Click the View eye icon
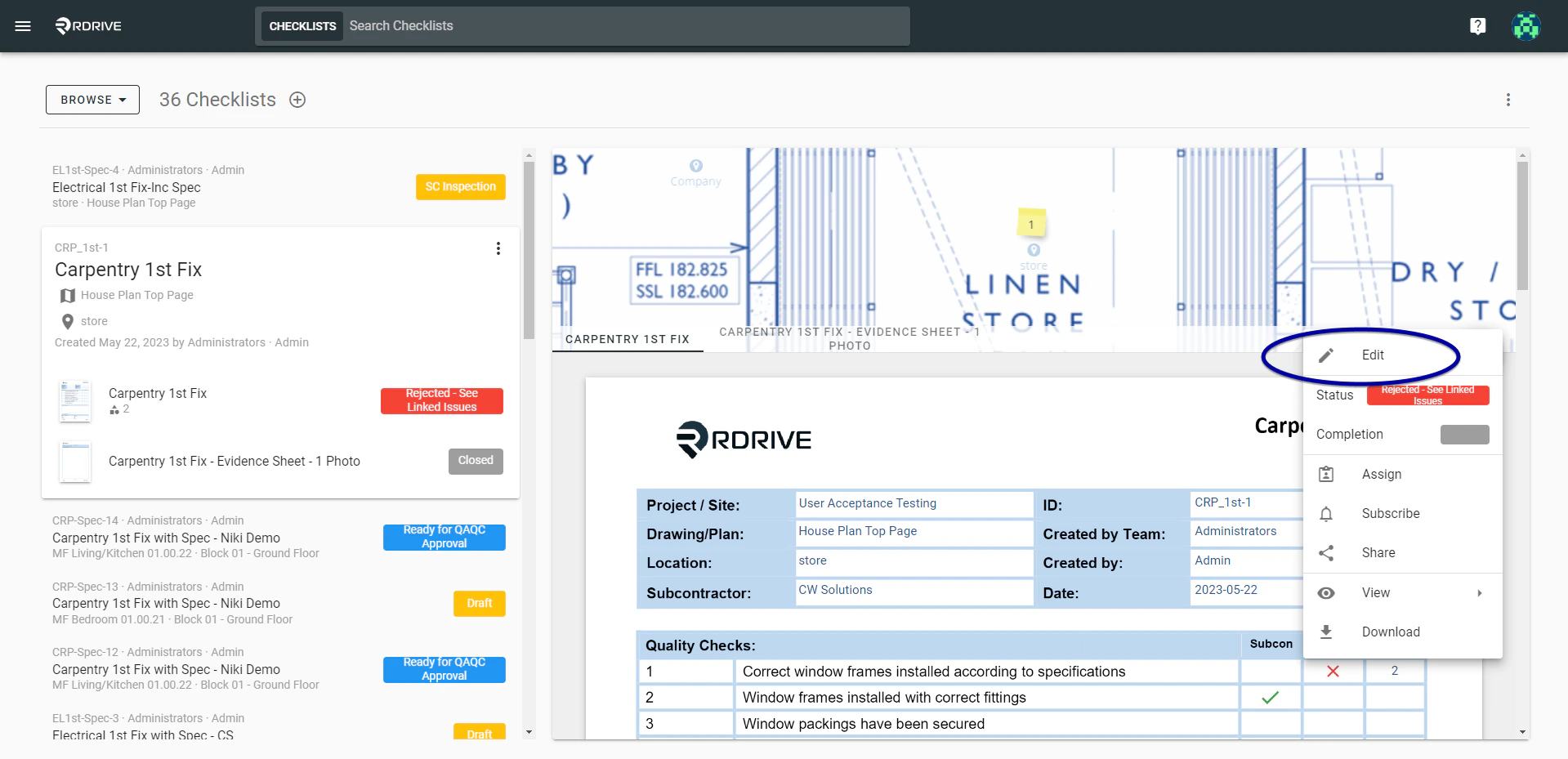 [x=1326, y=593]
